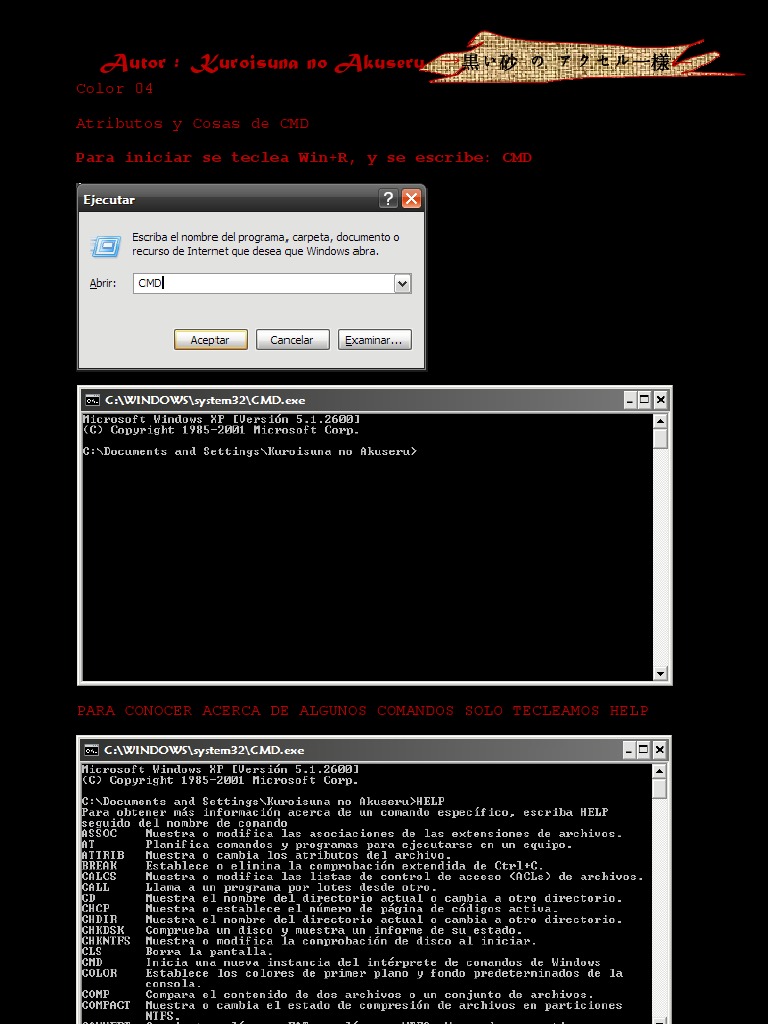Click scroll up arrow in second CMD window
The width and height of the screenshot is (768, 1024).
click(x=659, y=771)
